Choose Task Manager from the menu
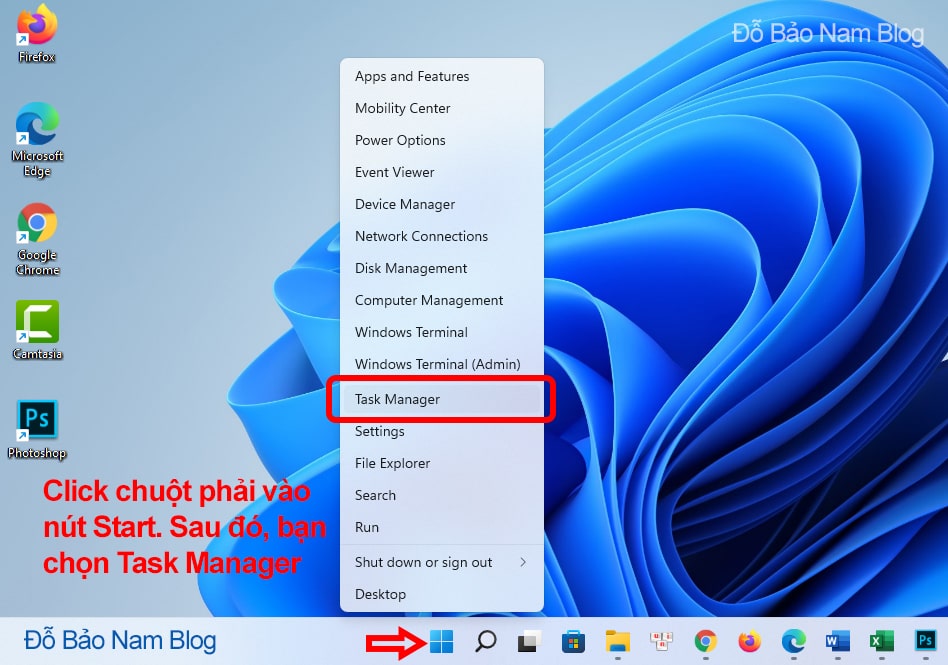Image resolution: width=948 pixels, height=665 pixels. pos(442,399)
